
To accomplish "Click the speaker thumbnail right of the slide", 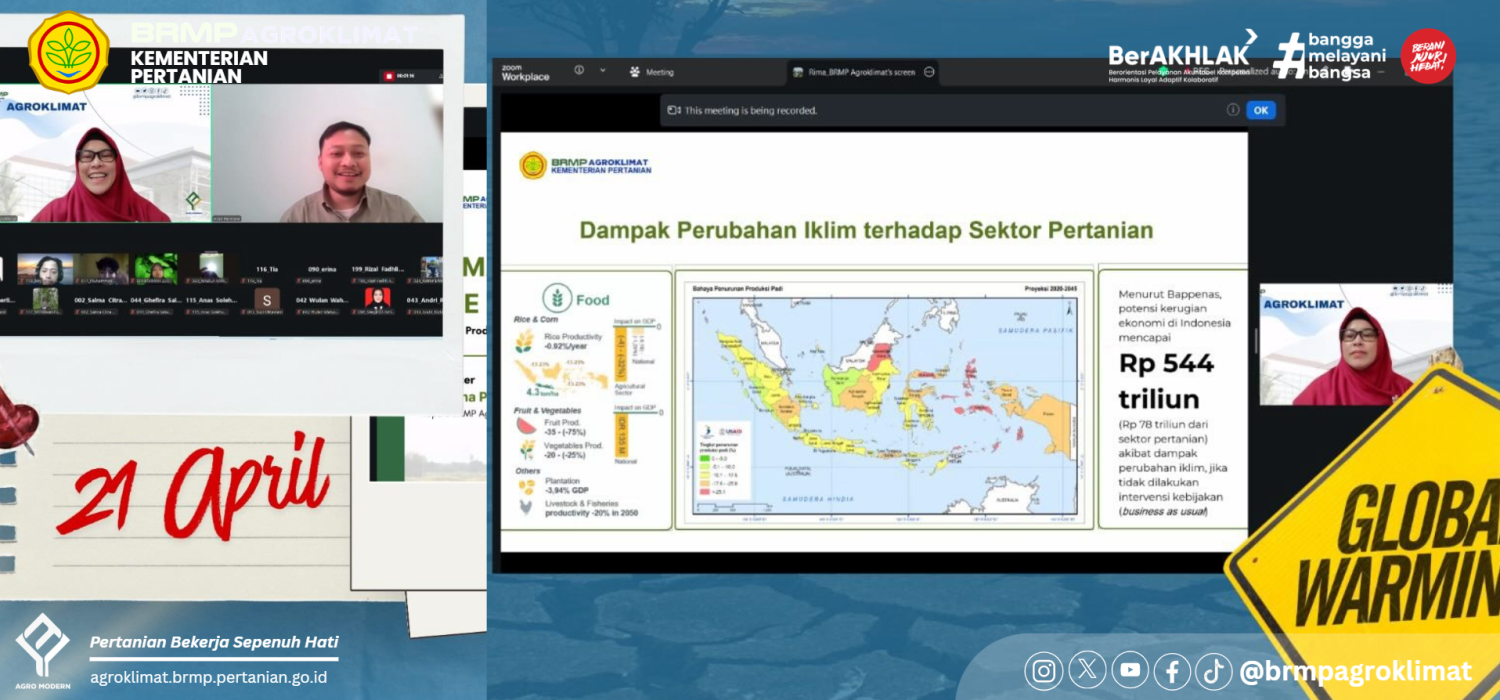I will [1356, 343].
